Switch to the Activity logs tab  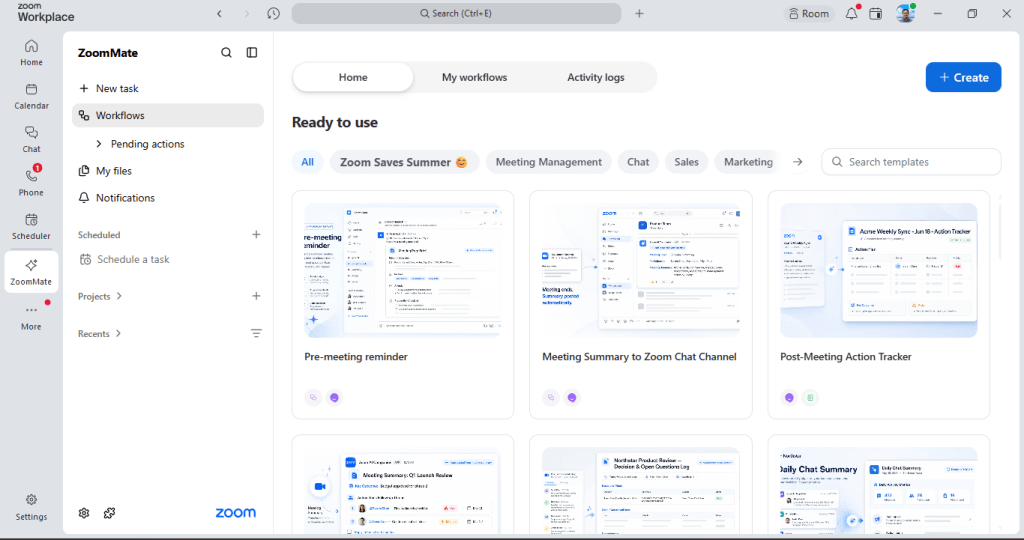pos(596,77)
